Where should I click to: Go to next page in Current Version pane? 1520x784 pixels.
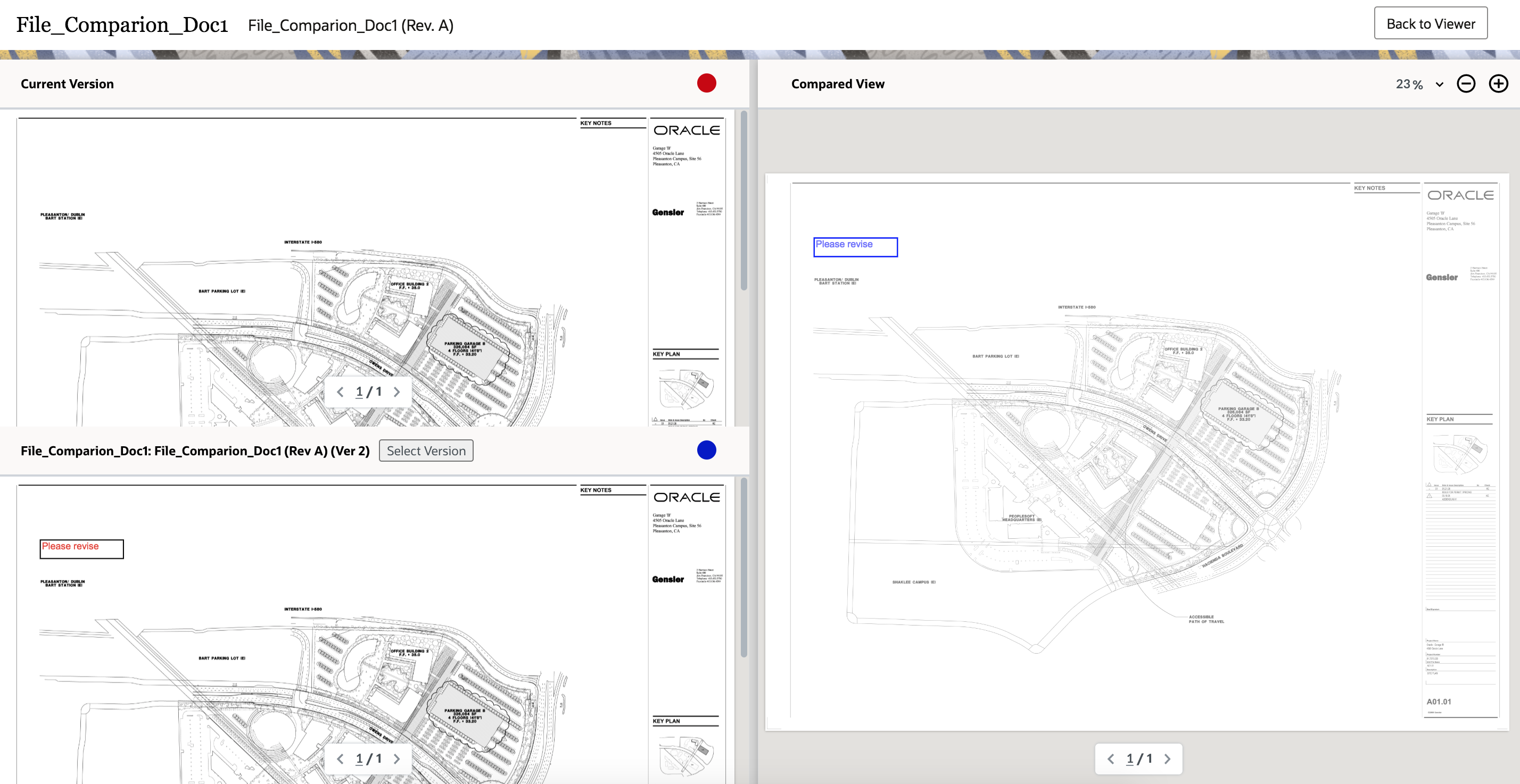(x=396, y=391)
